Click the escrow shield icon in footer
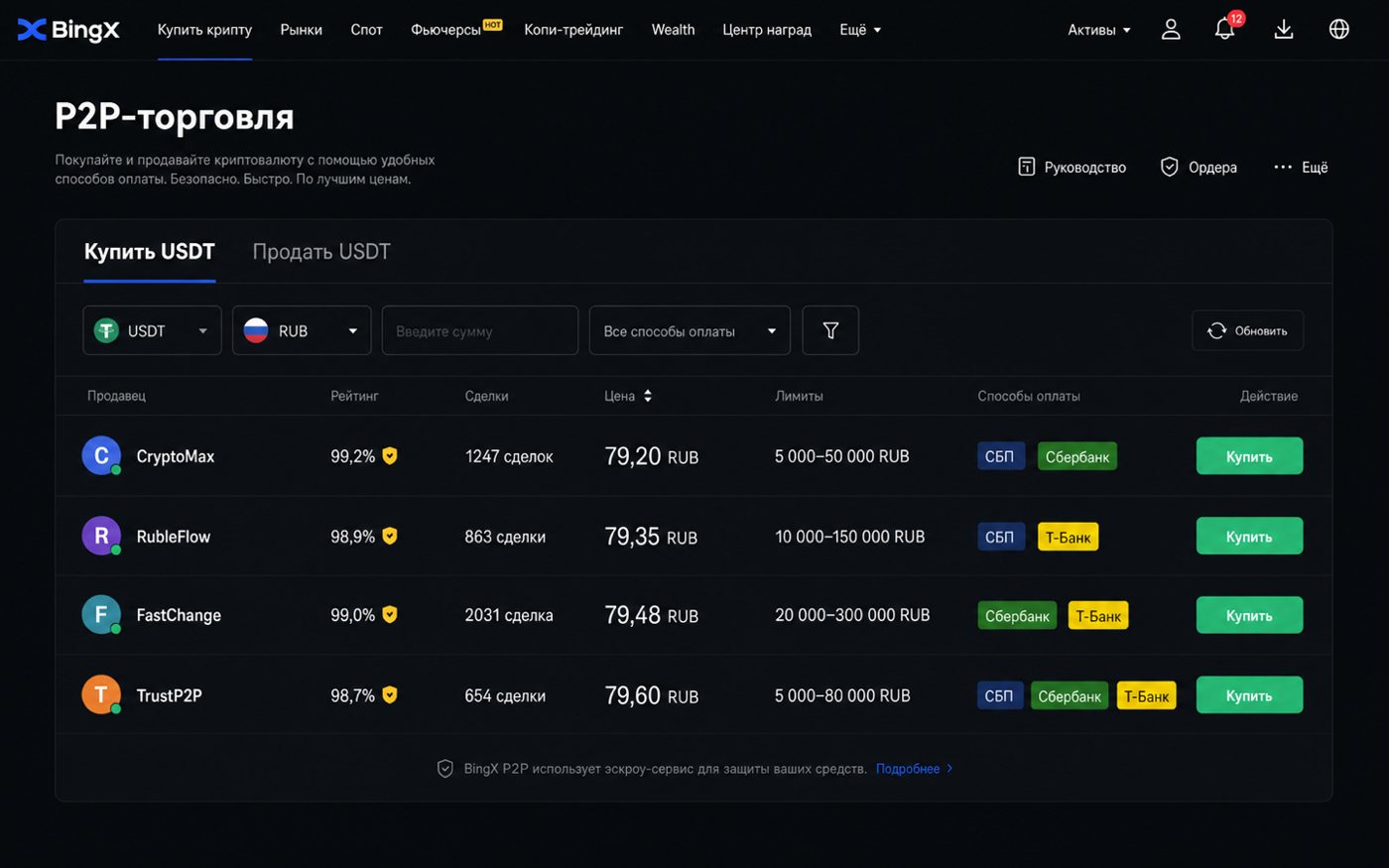Viewport: 1389px width, 868px height. 445,769
